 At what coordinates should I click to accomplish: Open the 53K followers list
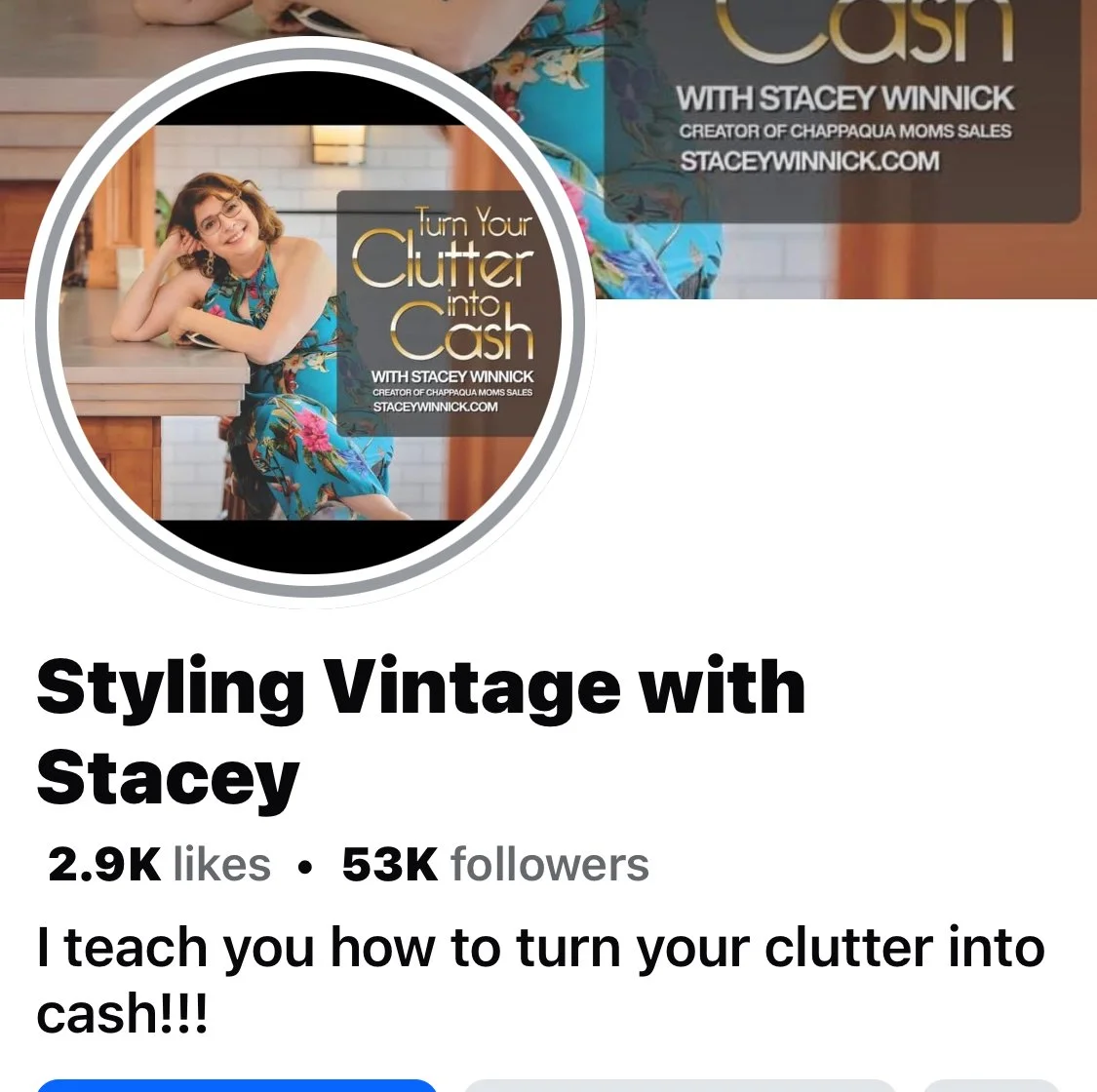(495, 865)
